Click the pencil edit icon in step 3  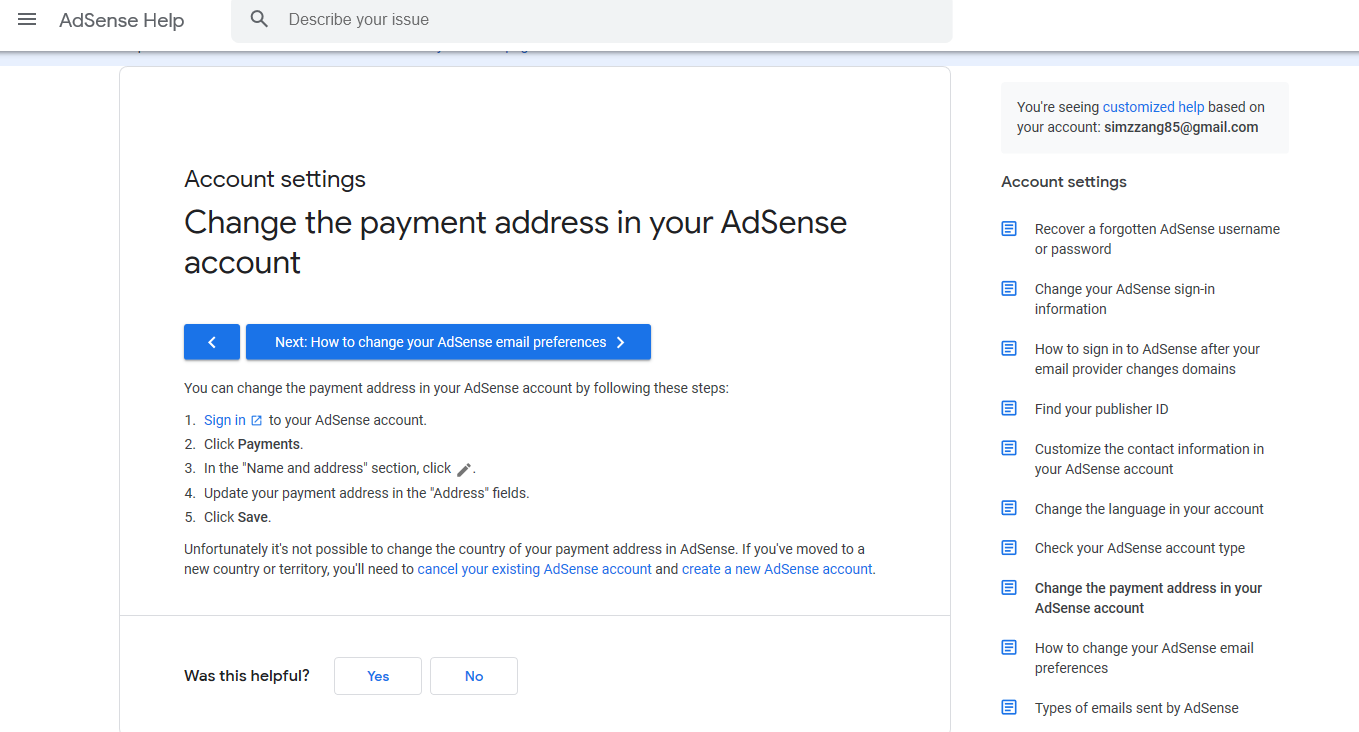point(464,469)
